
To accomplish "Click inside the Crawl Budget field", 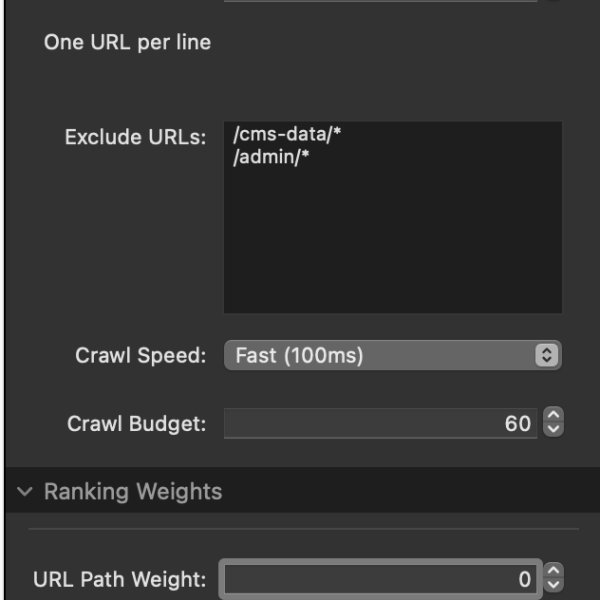I will click(x=380, y=424).
